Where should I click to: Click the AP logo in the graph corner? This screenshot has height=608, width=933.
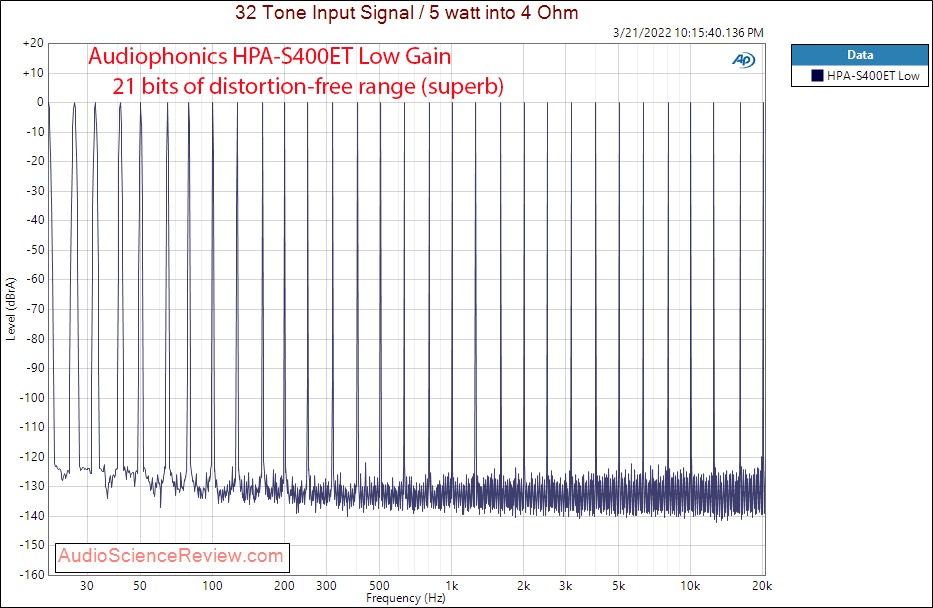click(x=743, y=60)
